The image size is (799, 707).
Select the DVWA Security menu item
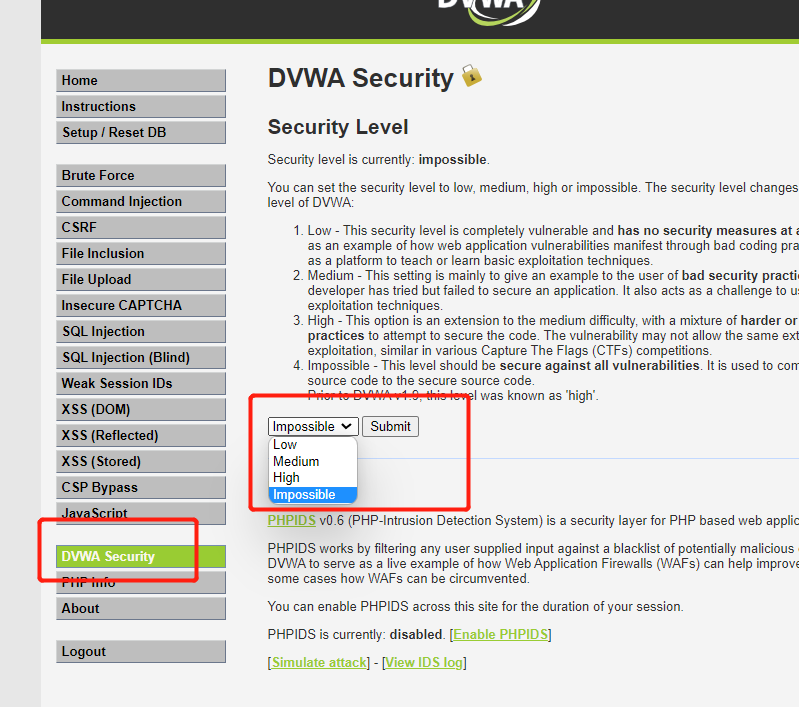pos(141,556)
